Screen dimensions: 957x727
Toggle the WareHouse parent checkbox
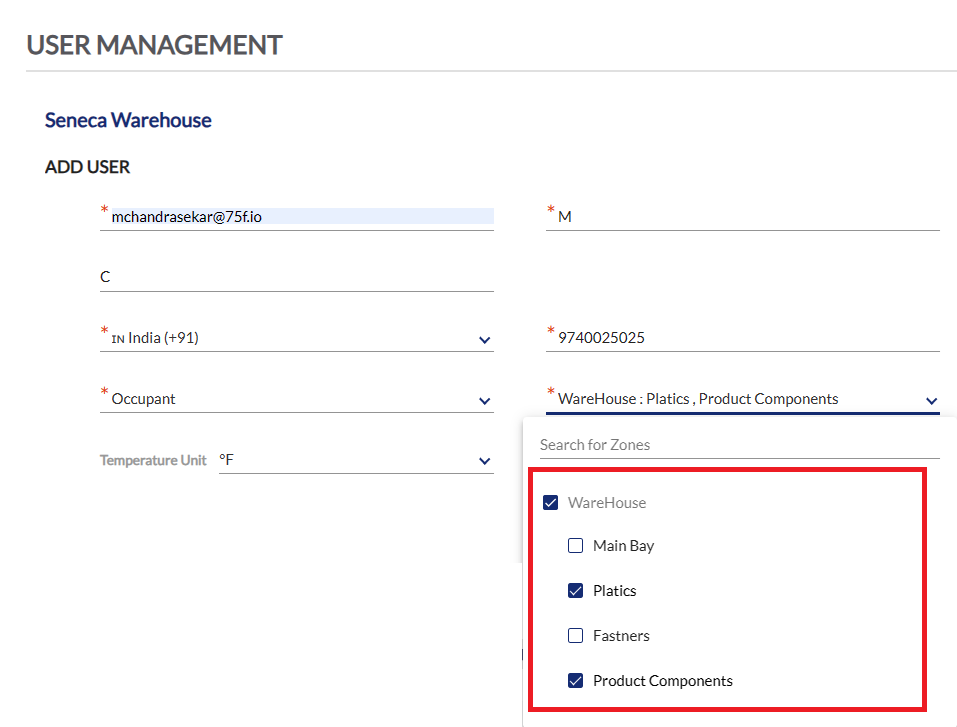tap(550, 502)
